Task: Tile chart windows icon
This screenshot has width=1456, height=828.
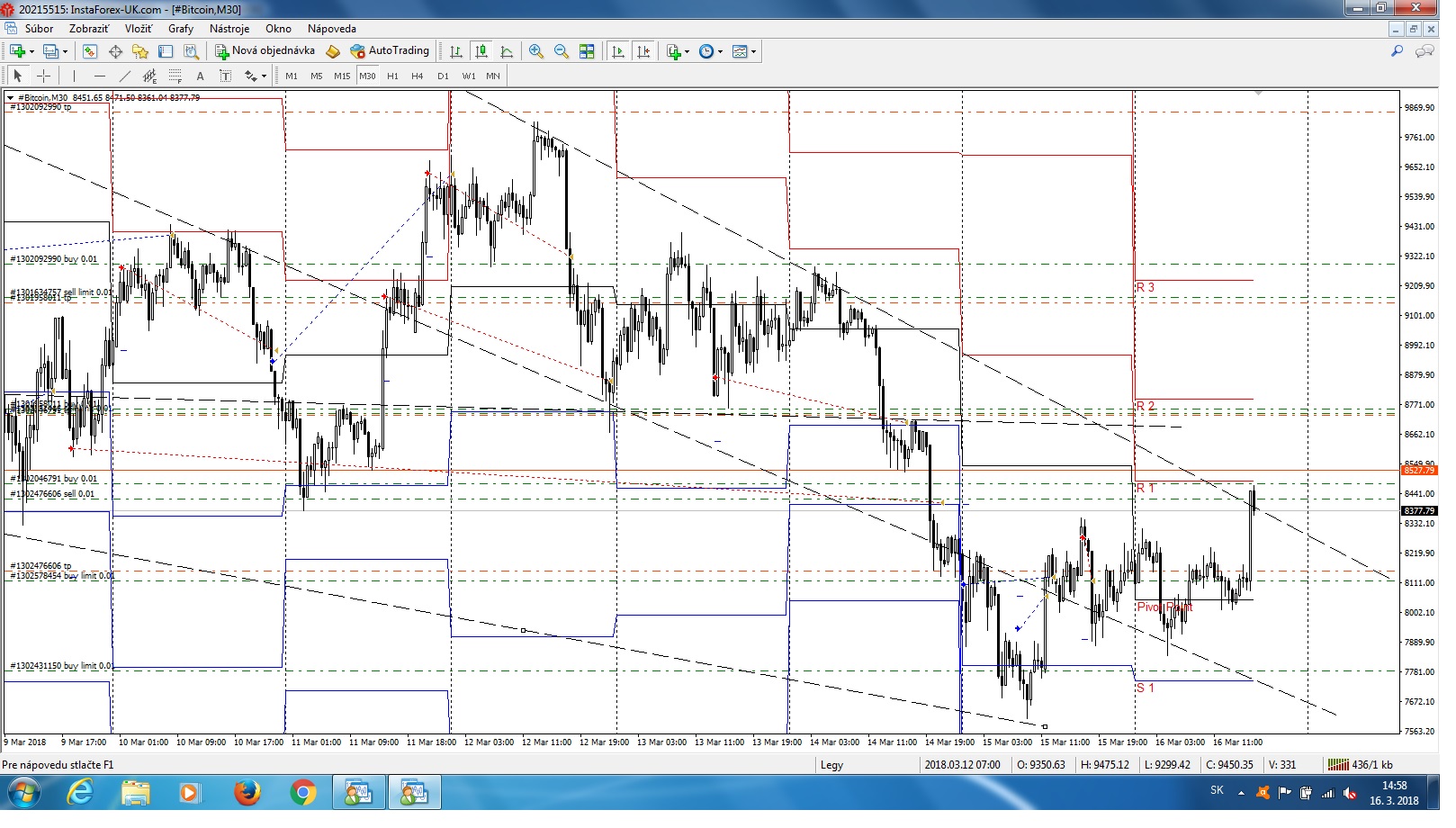Action: (x=587, y=51)
